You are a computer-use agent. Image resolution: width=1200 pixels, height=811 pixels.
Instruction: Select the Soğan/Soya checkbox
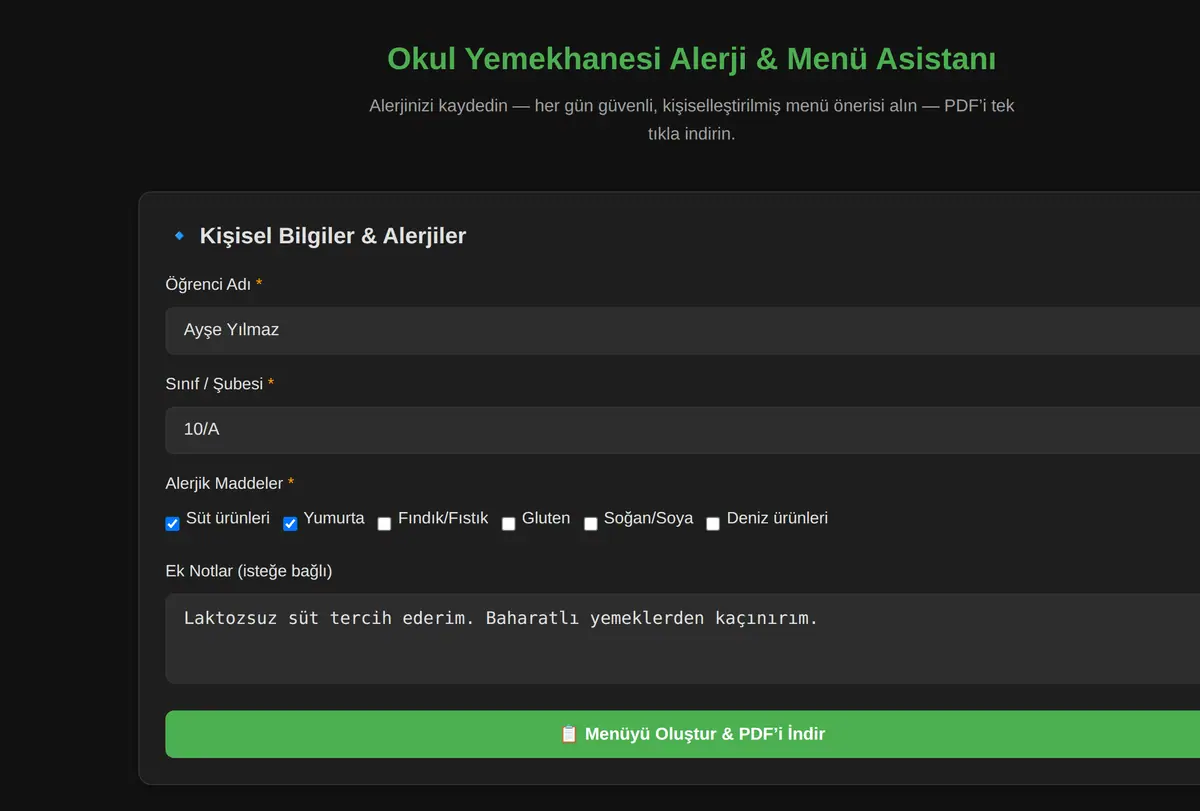point(590,523)
